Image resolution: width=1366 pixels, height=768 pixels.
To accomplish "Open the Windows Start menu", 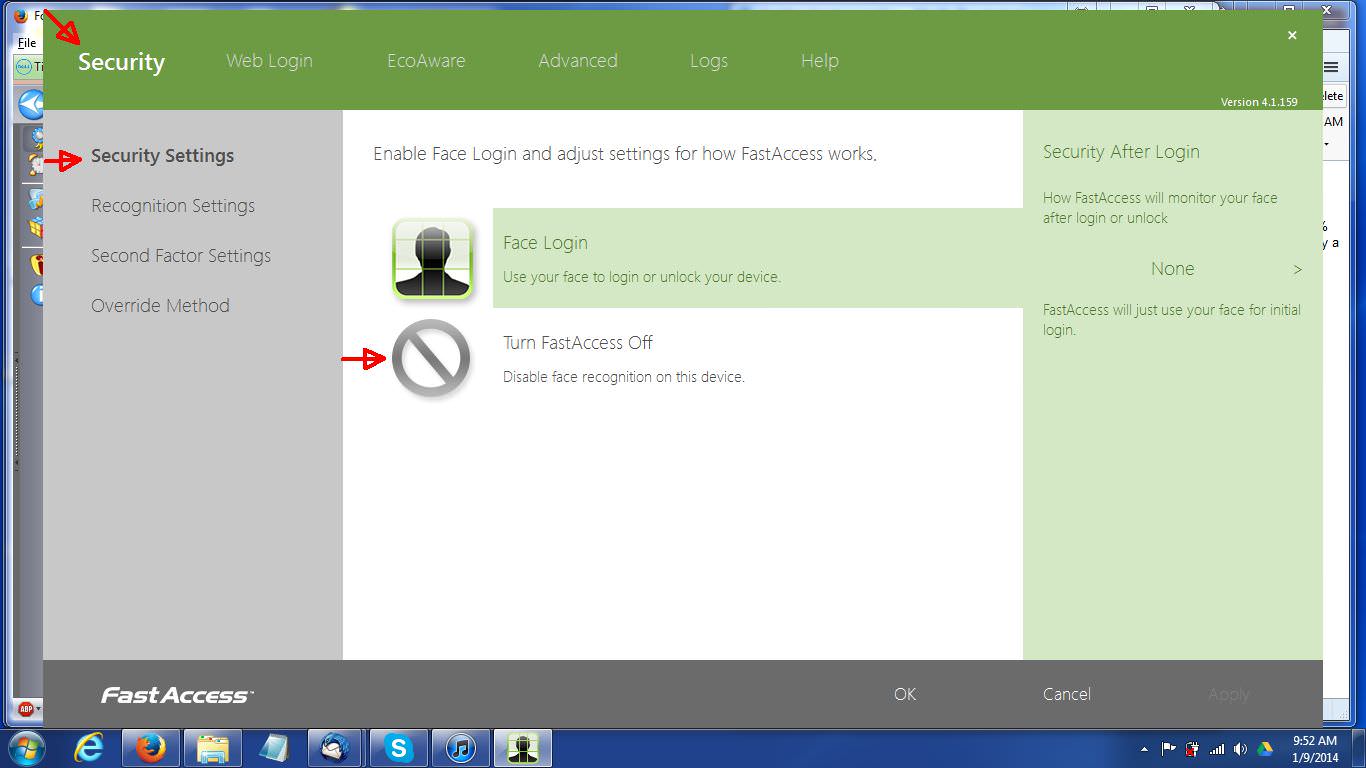I will [x=25, y=748].
